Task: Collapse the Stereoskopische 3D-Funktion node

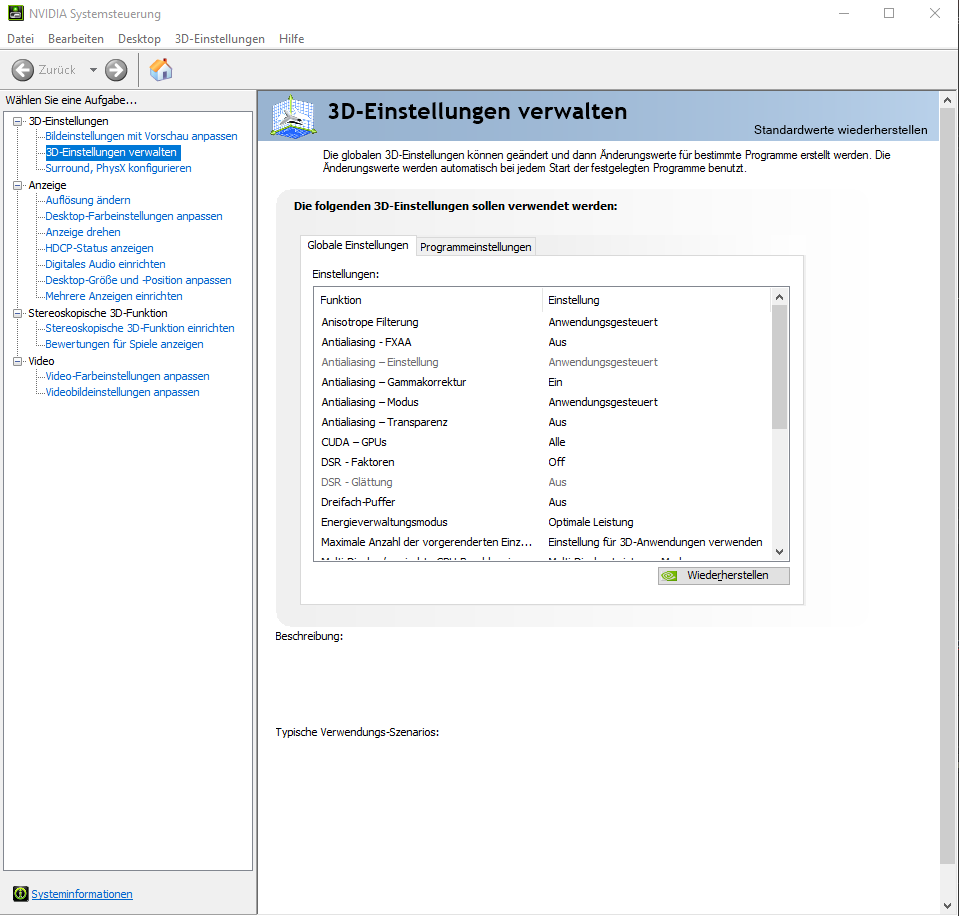Action: [x=17, y=313]
